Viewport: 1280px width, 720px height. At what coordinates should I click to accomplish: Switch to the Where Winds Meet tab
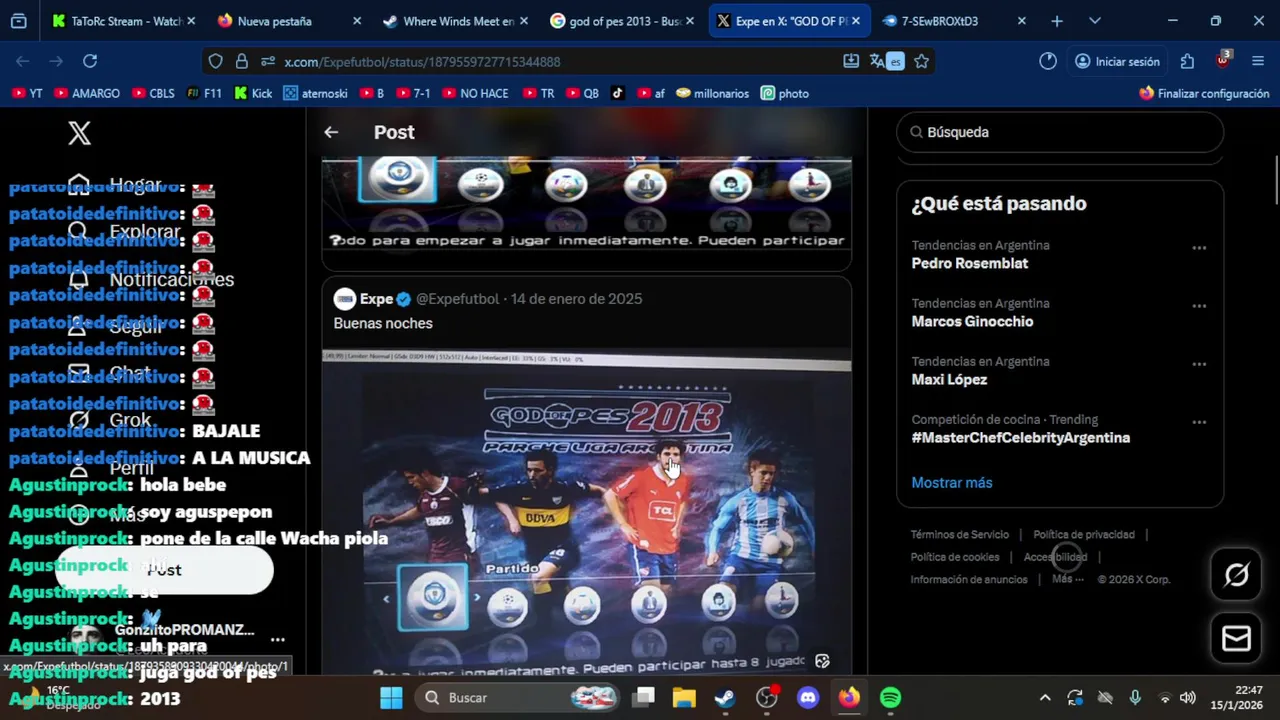coord(456,21)
